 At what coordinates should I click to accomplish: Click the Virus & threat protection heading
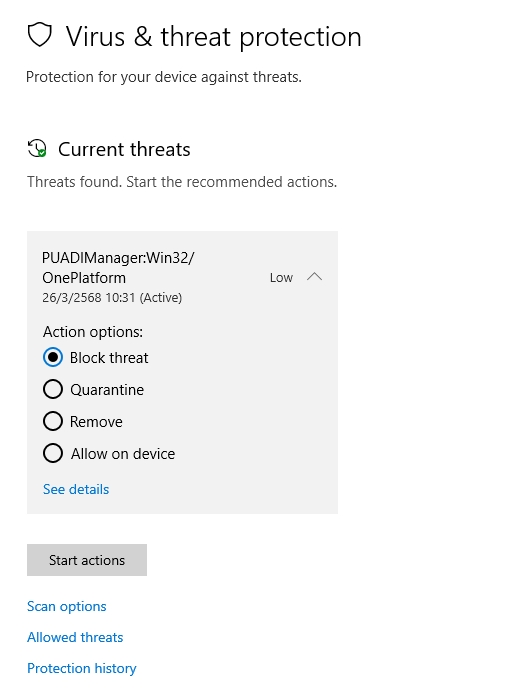(x=214, y=36)
